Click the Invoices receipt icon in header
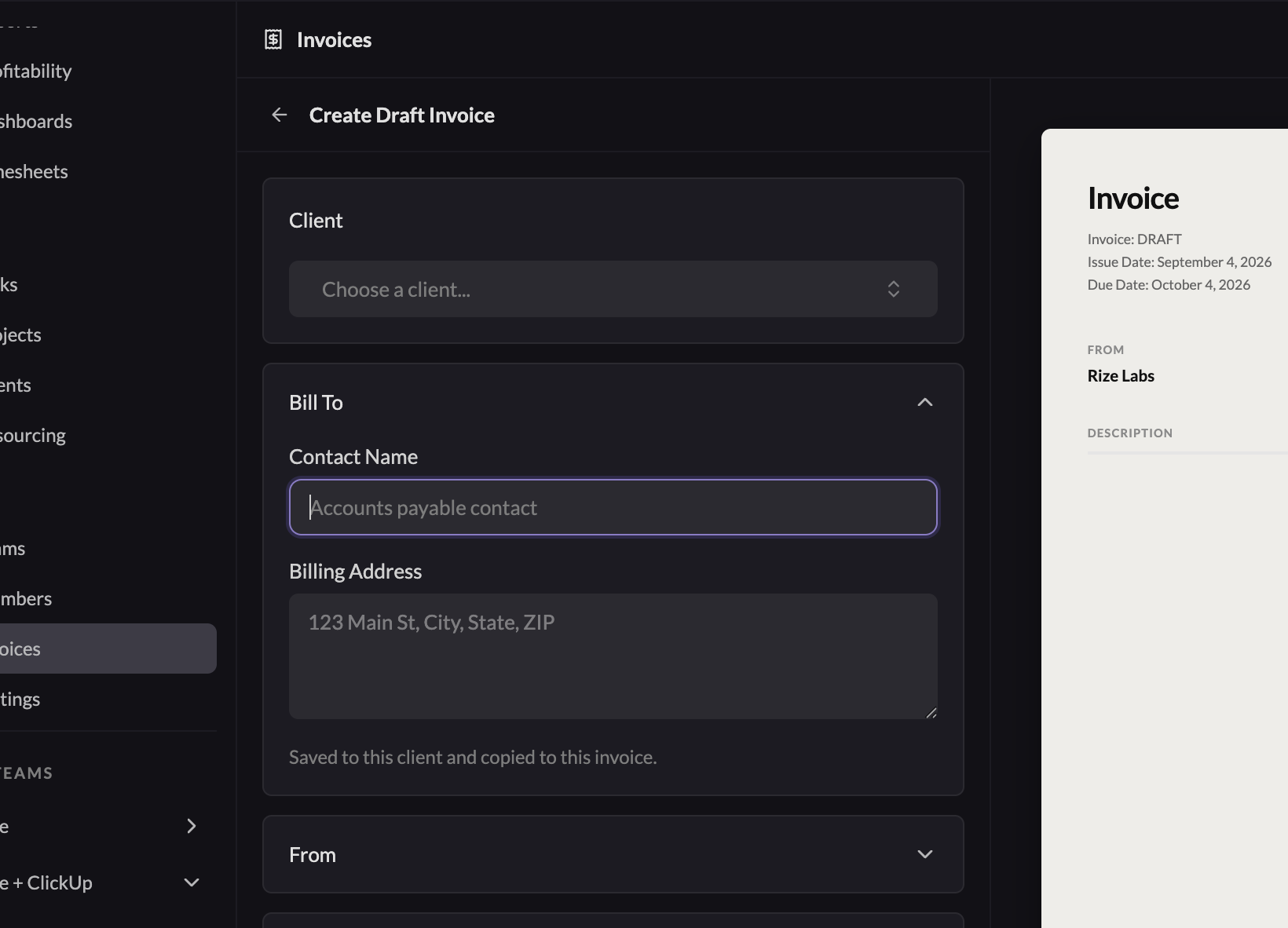The image size is (1288, 928). [273, 40]
